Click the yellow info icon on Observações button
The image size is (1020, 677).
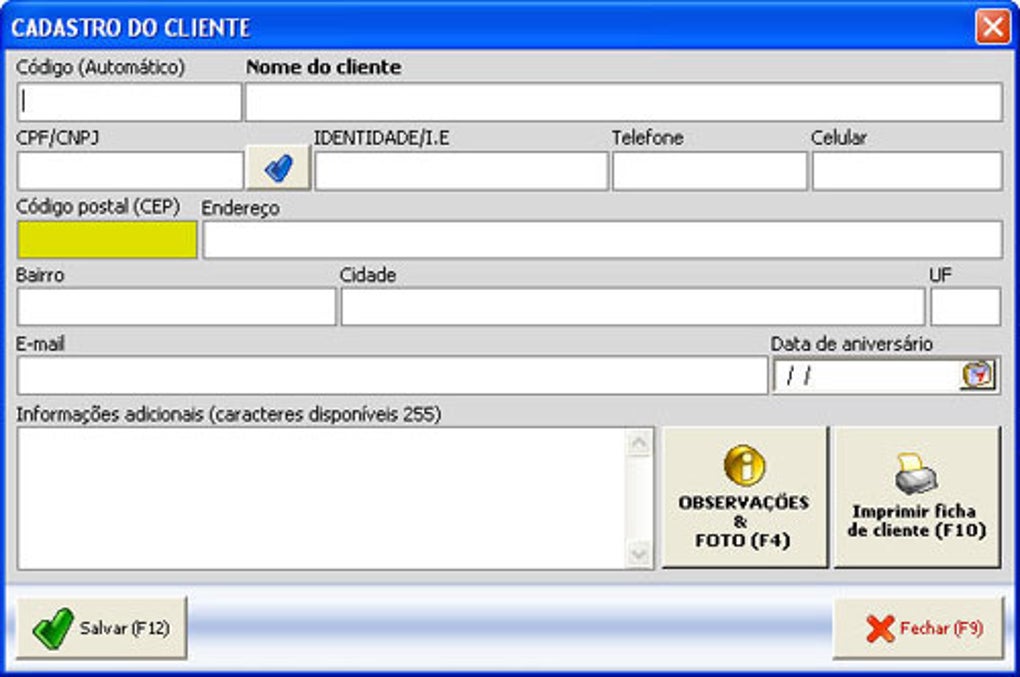click(x=745, y=465)
